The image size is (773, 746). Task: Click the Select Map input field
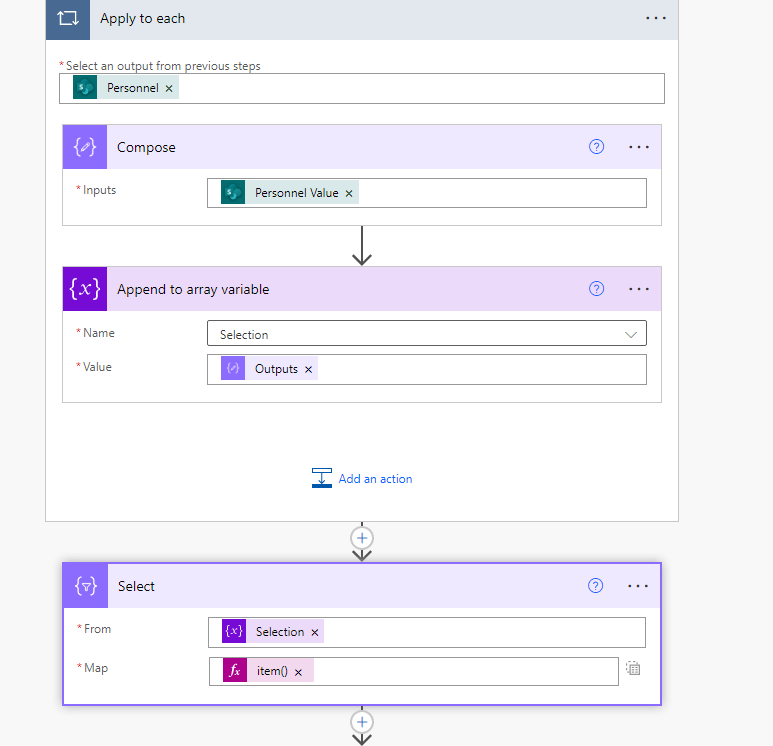point(414,671)
